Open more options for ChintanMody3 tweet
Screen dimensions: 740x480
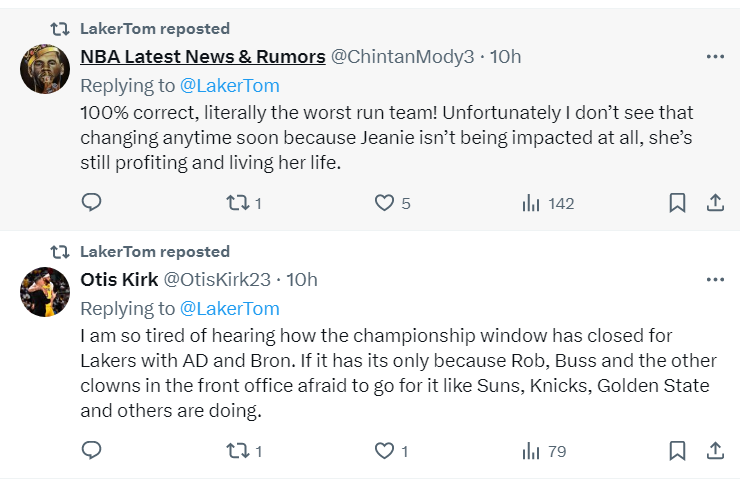tap(715, 57)
